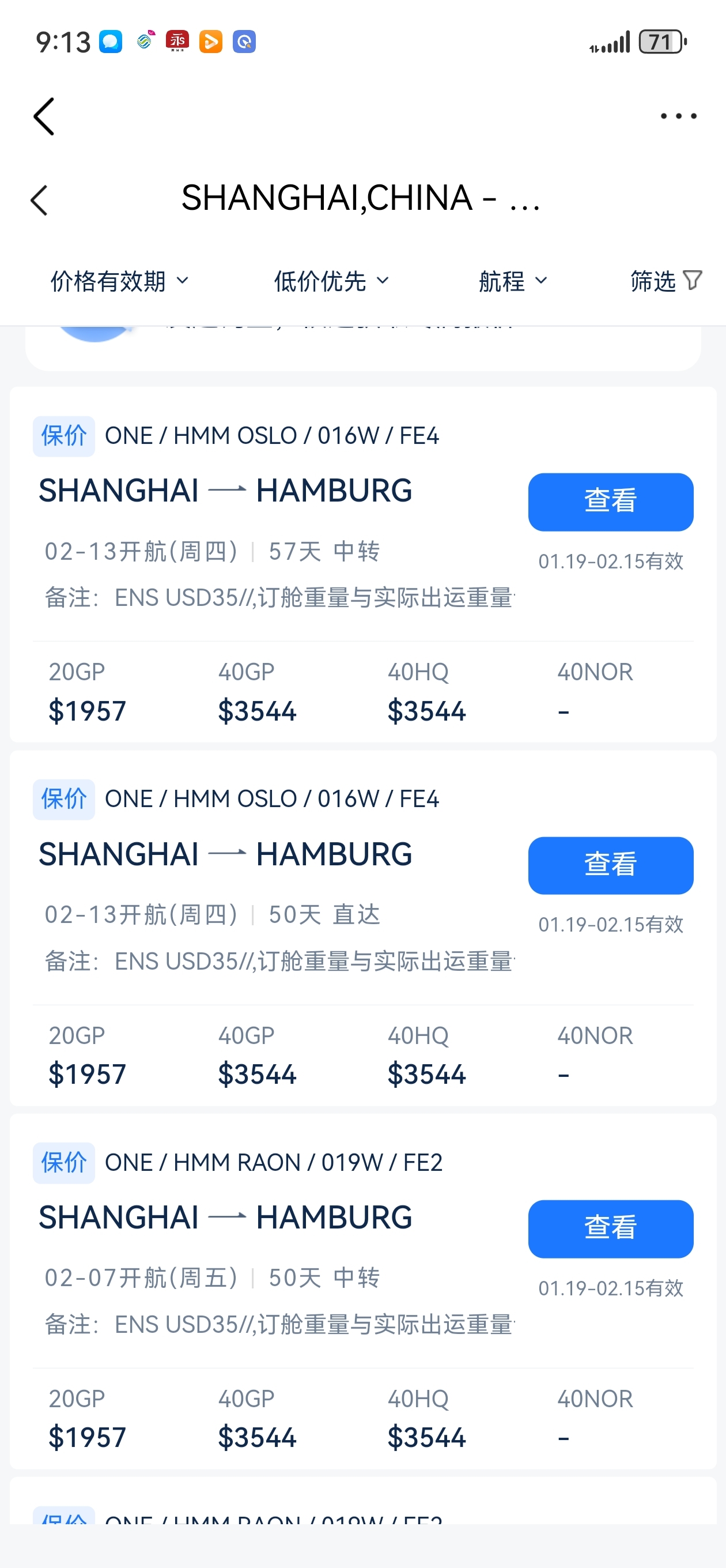Tap the top back arrow icon
Image resolution: width=726 pixels, height=1568 pixels.
pyautogui.click(x=44, y=116)
